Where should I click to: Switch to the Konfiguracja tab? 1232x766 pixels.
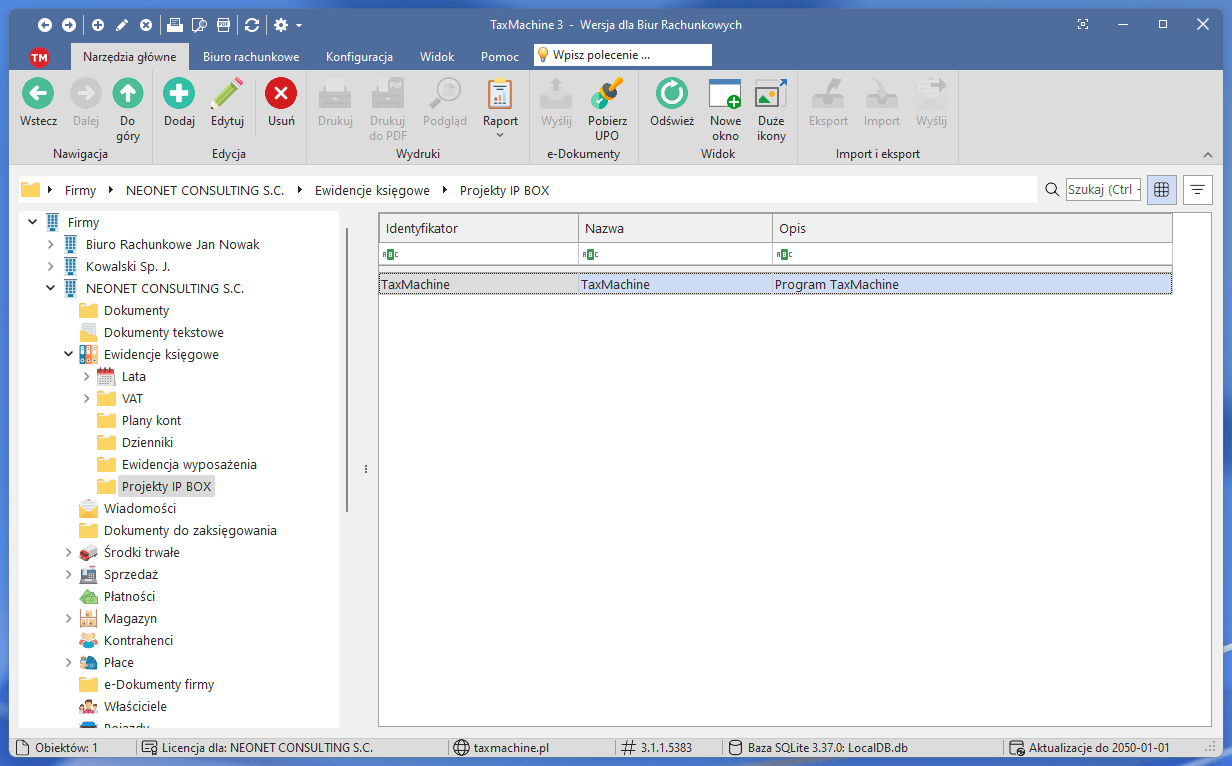click(359, 57)
